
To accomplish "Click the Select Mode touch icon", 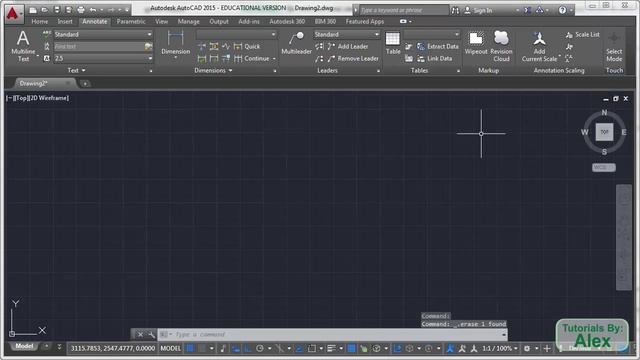I will click(x=614, y=47).
